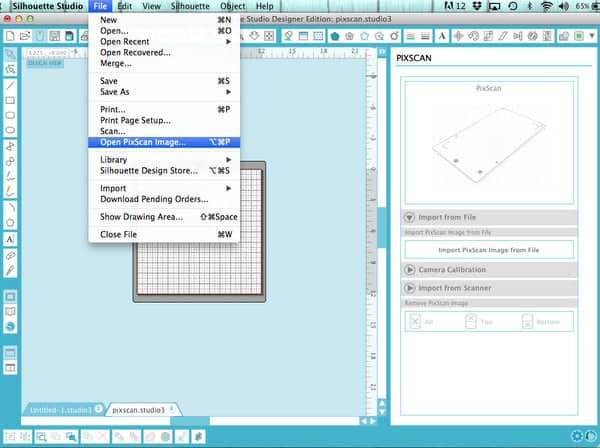Expand the Import submenu

pos(164,188)
